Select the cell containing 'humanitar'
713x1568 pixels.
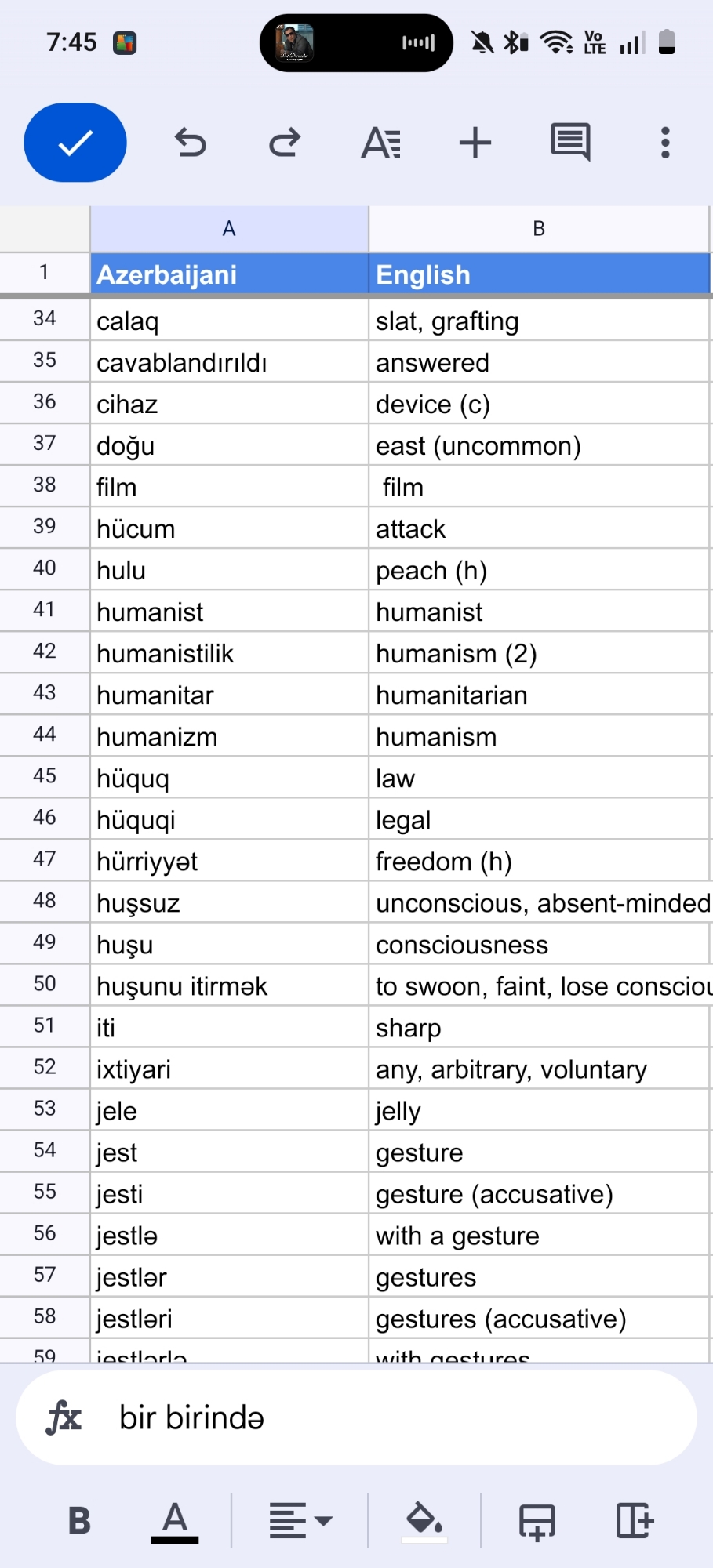229,695
